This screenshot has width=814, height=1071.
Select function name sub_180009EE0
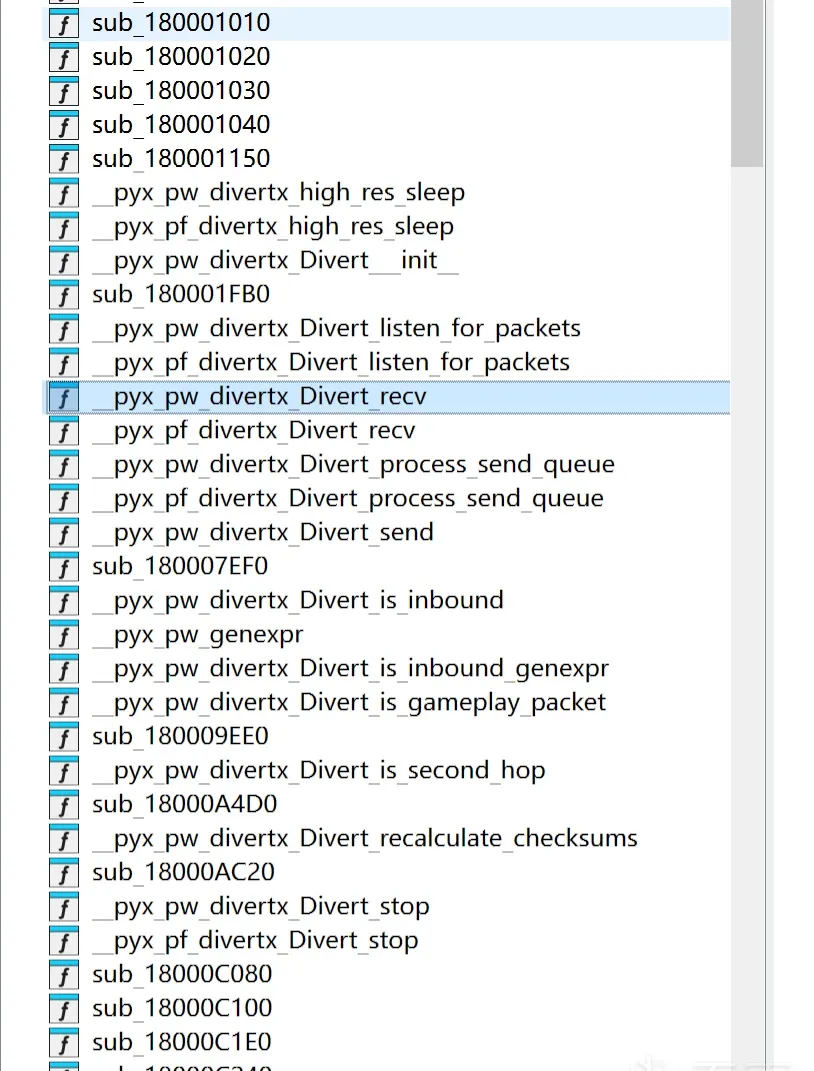tap(180, 736)
